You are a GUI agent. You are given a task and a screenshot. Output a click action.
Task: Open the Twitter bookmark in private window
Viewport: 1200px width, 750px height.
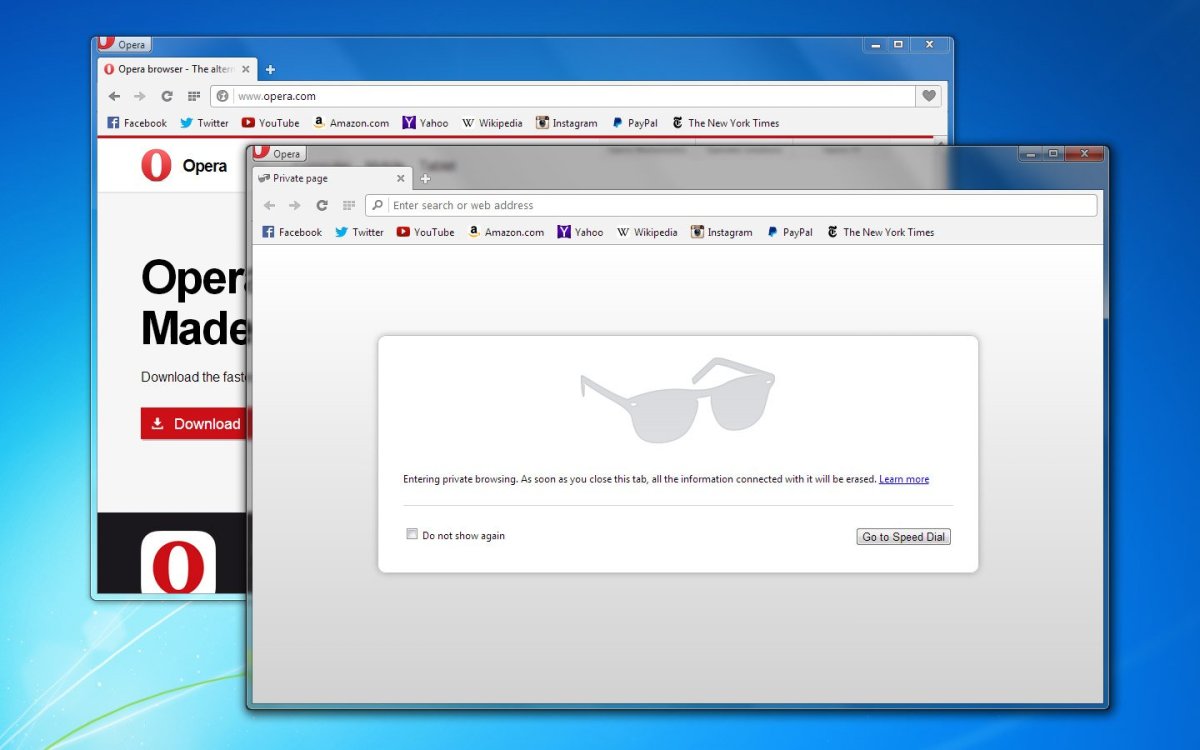tap(359, 232)
